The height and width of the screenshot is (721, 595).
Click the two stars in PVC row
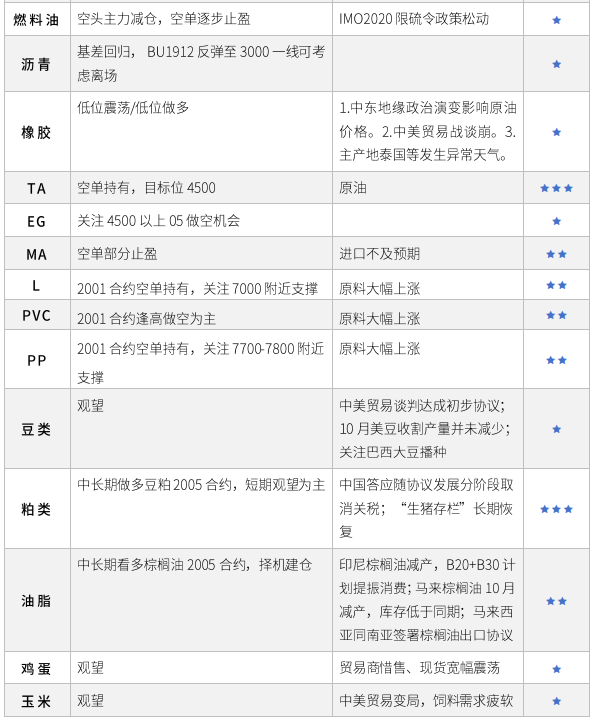[x=556, y=315]
